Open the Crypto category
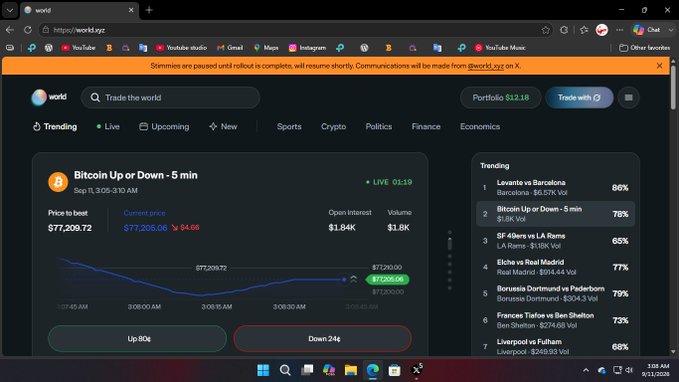 point(333,126)
